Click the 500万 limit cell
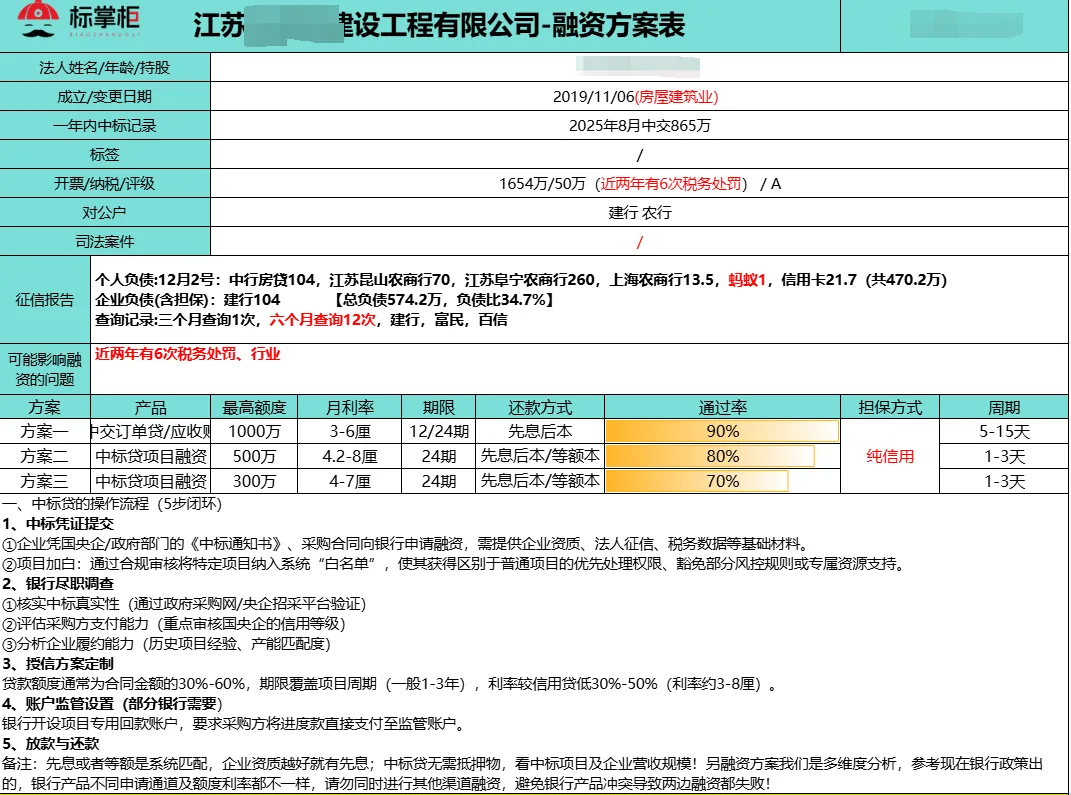Screen dimensions: 1071x795 (254, 456)
